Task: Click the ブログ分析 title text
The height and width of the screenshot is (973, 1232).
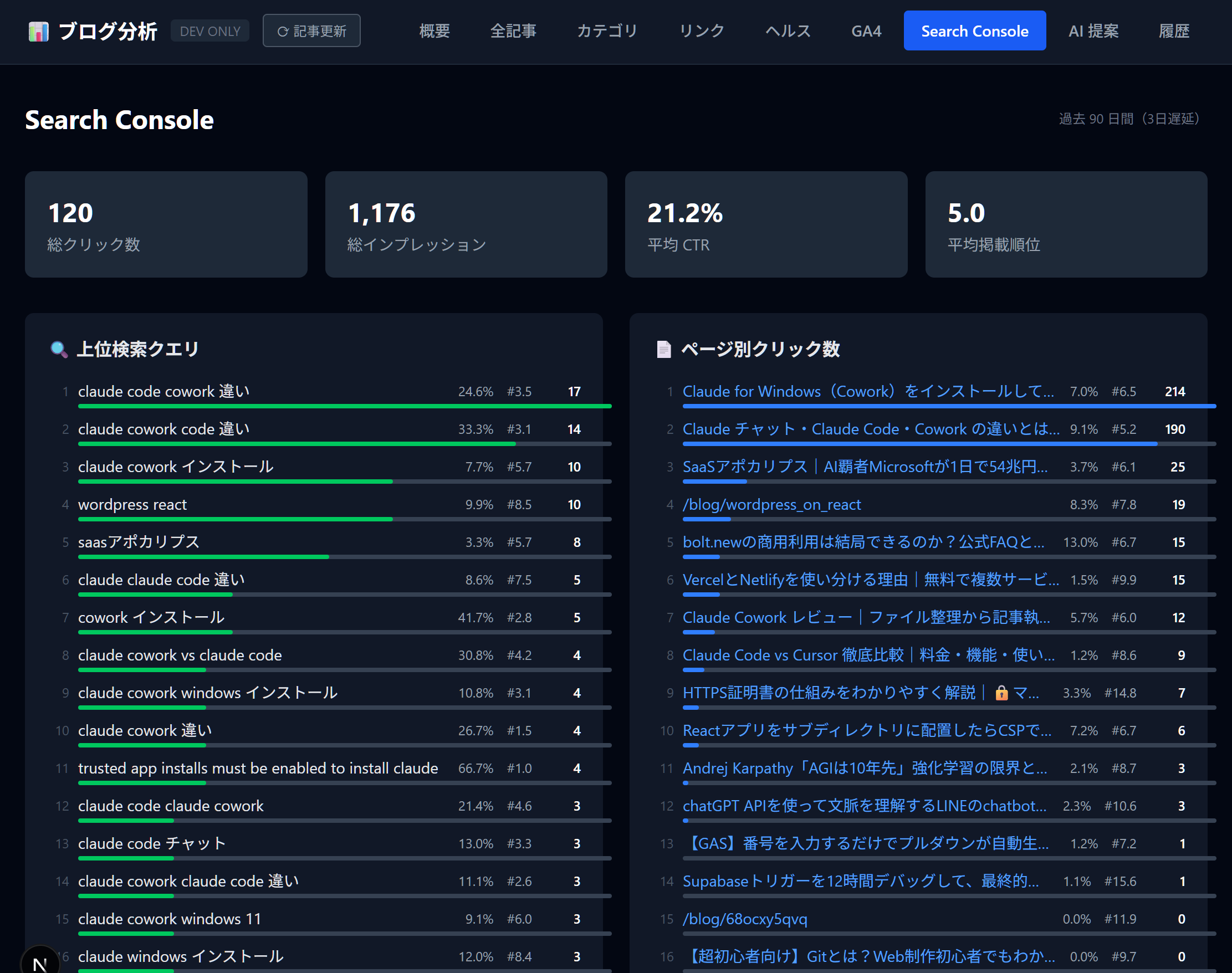Action: tap(108, 32)
